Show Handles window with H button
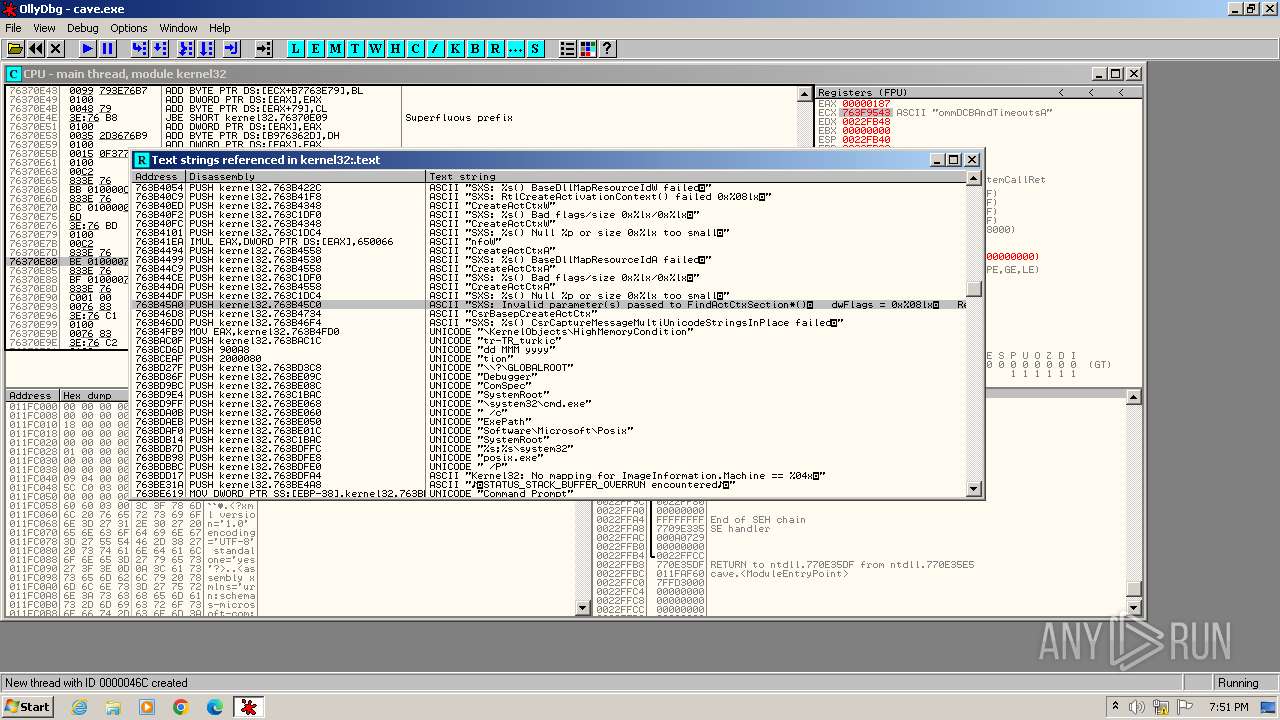This screenshot has width=1280, height=720. tap(396, 48)
